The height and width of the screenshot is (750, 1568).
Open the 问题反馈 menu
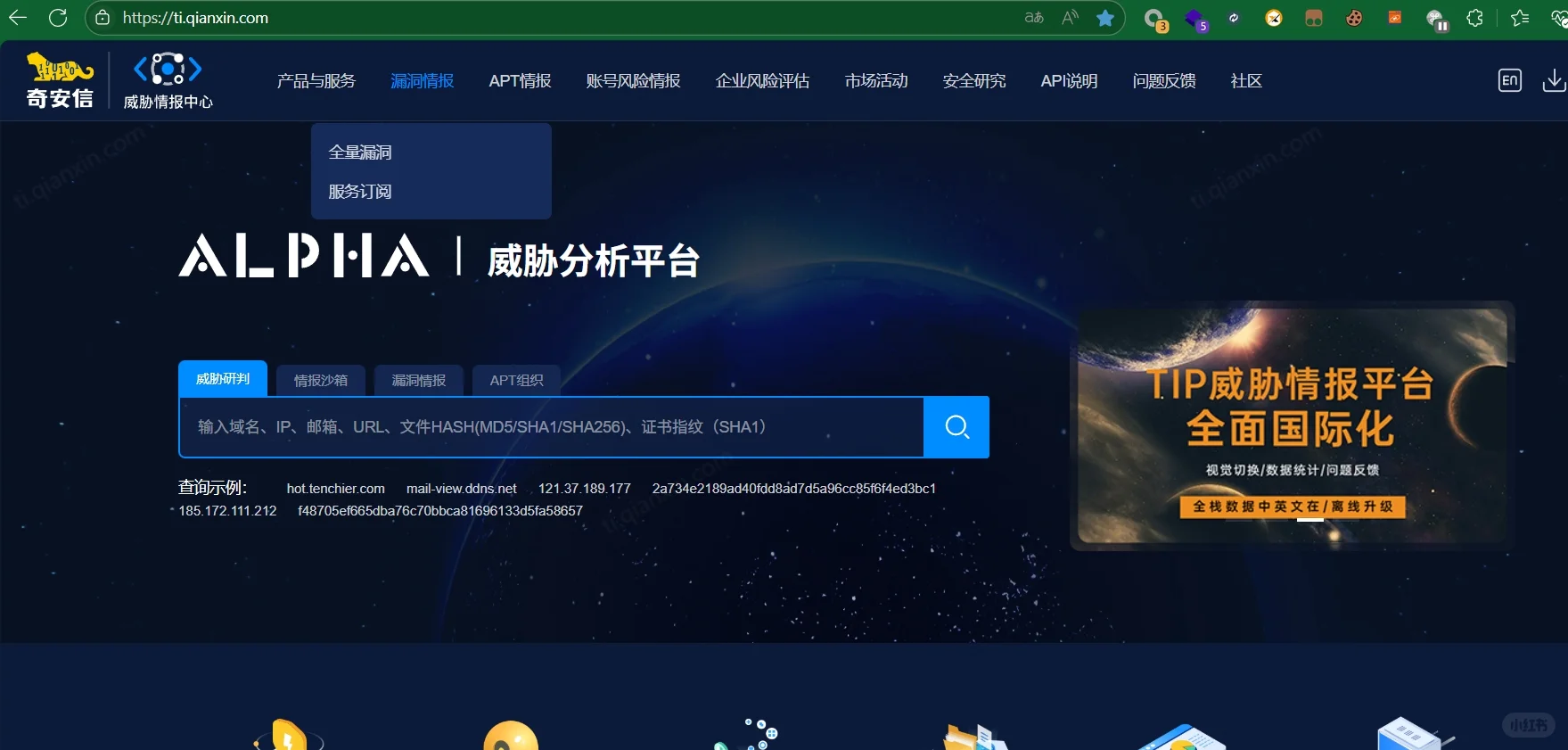tap(1164, 81)
